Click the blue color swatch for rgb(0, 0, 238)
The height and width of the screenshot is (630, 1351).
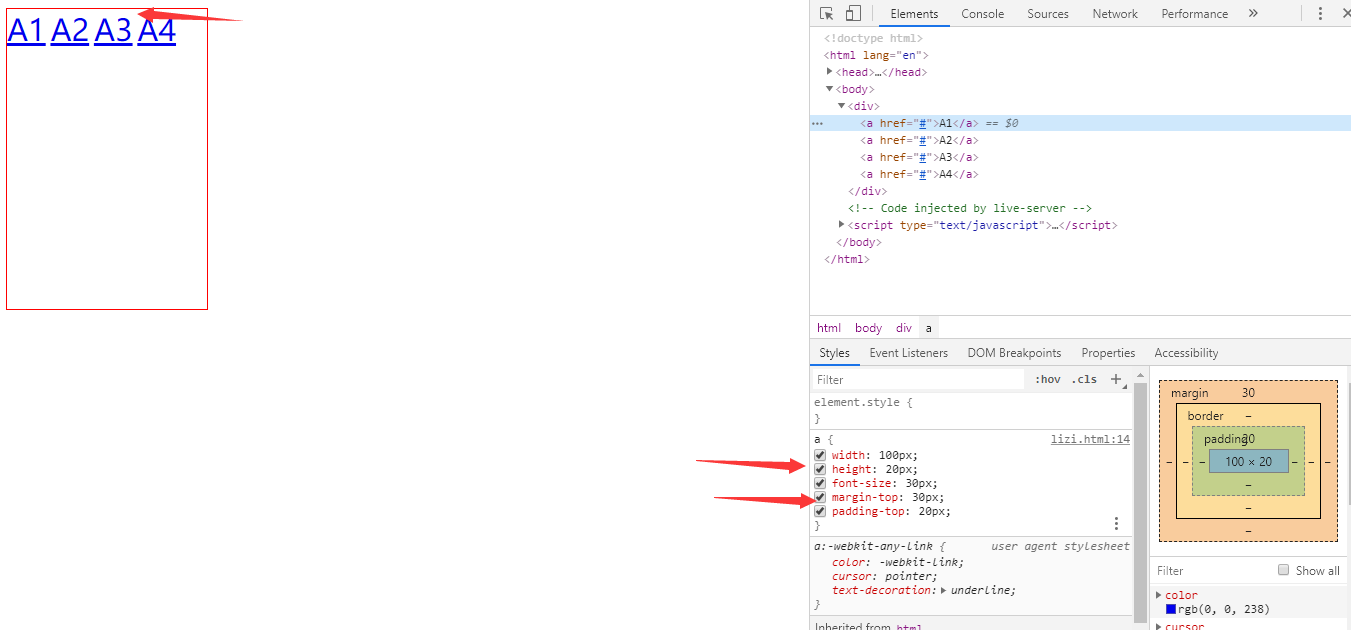tap(1171, 609)
